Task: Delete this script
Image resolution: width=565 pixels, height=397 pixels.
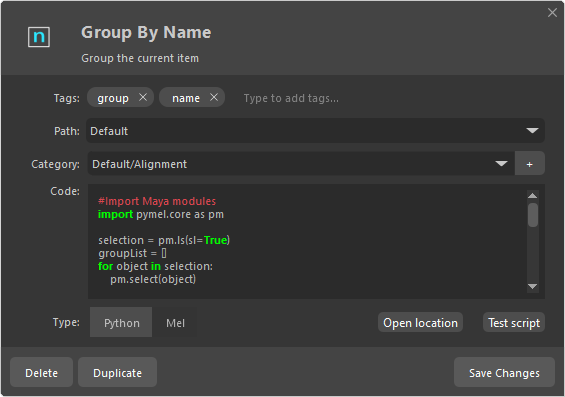Action: pyautogui.click(x=41, y=373)
